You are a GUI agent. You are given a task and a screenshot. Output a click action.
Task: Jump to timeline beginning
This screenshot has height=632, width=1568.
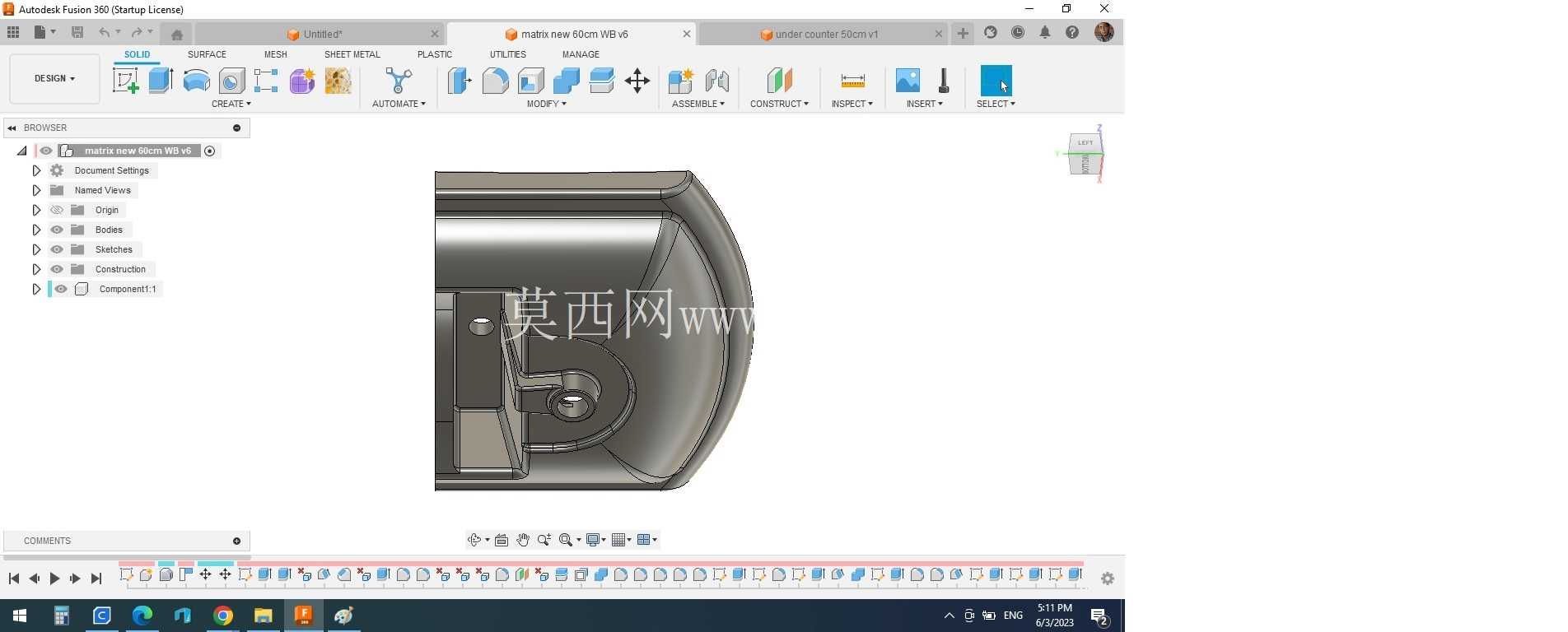point(14,579)
